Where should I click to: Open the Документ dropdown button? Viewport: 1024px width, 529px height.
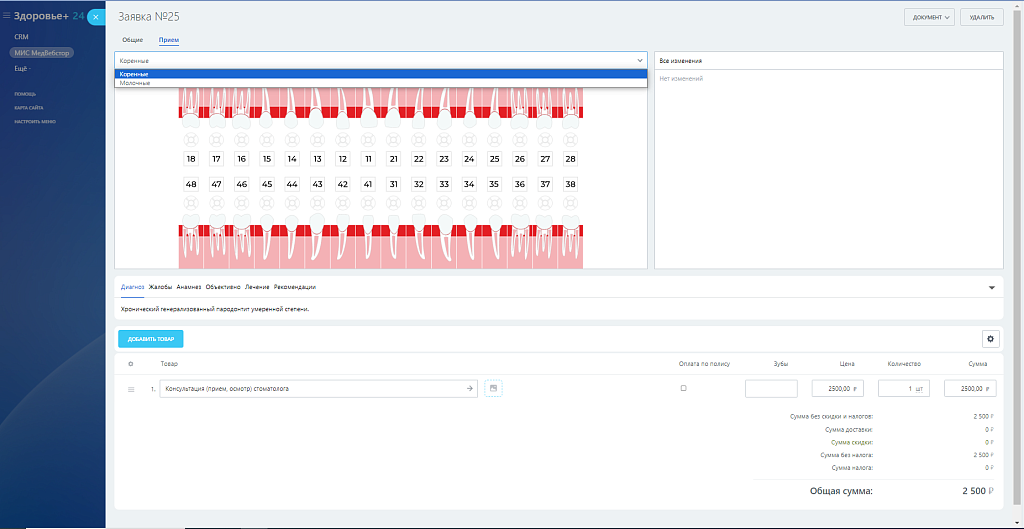click(929, 17)
